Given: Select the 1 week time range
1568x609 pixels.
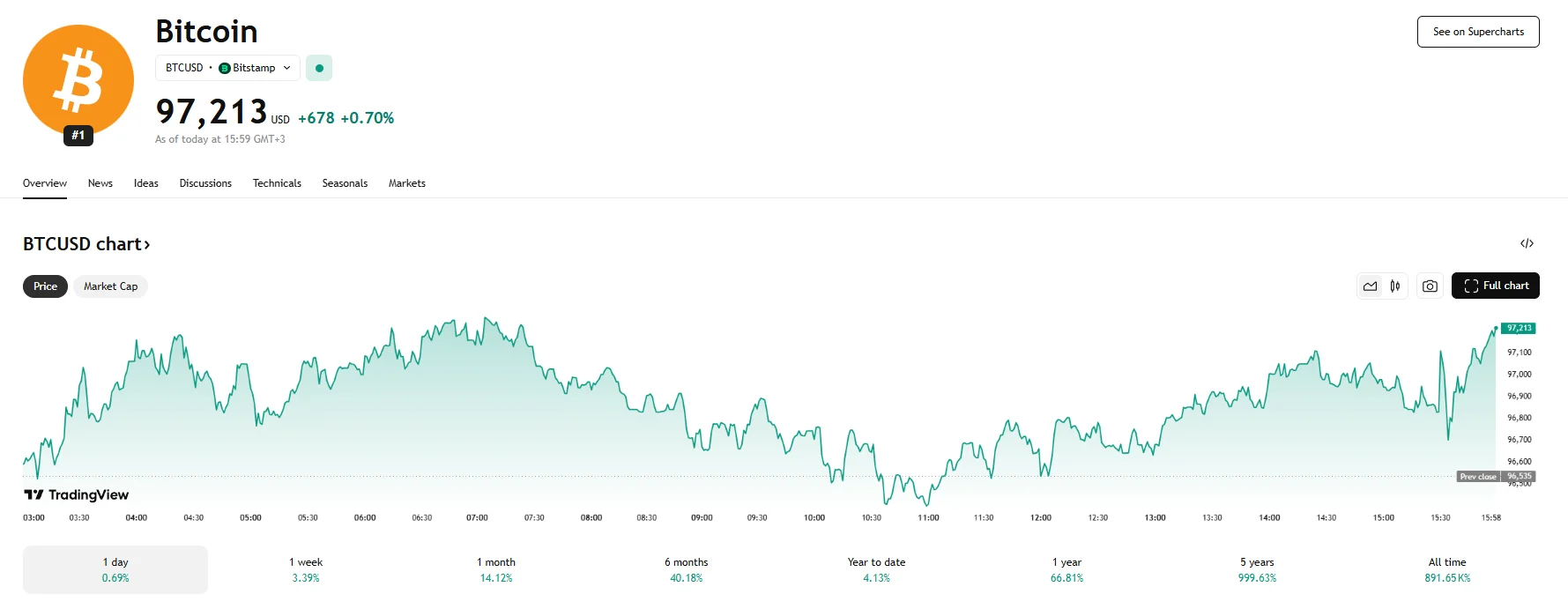Looking at the screenshot, I should pyautogui.click(x=306, y=569).
